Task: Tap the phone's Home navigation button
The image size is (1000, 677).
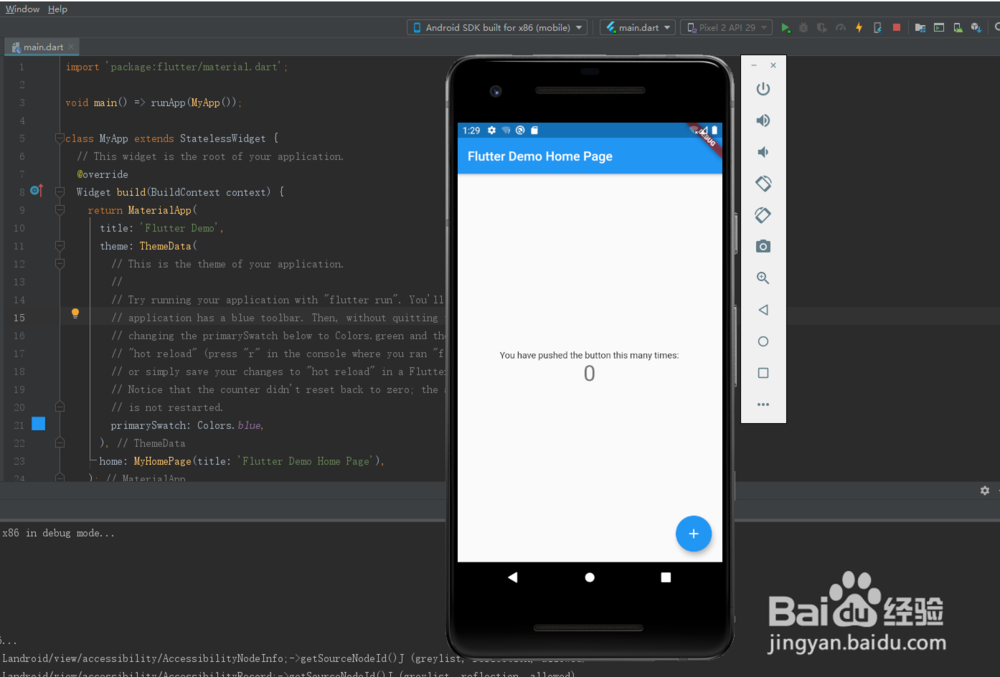Action: click(x=589, y=578)
